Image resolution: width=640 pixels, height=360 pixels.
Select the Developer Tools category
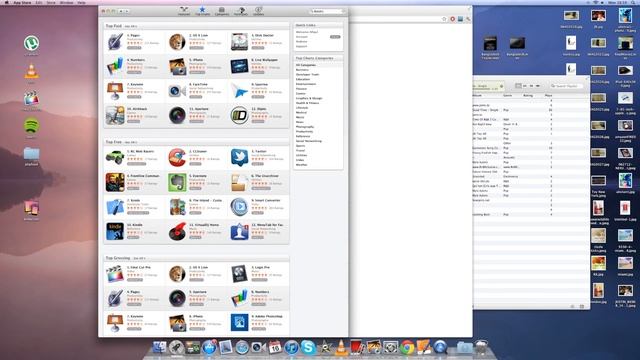307,75
